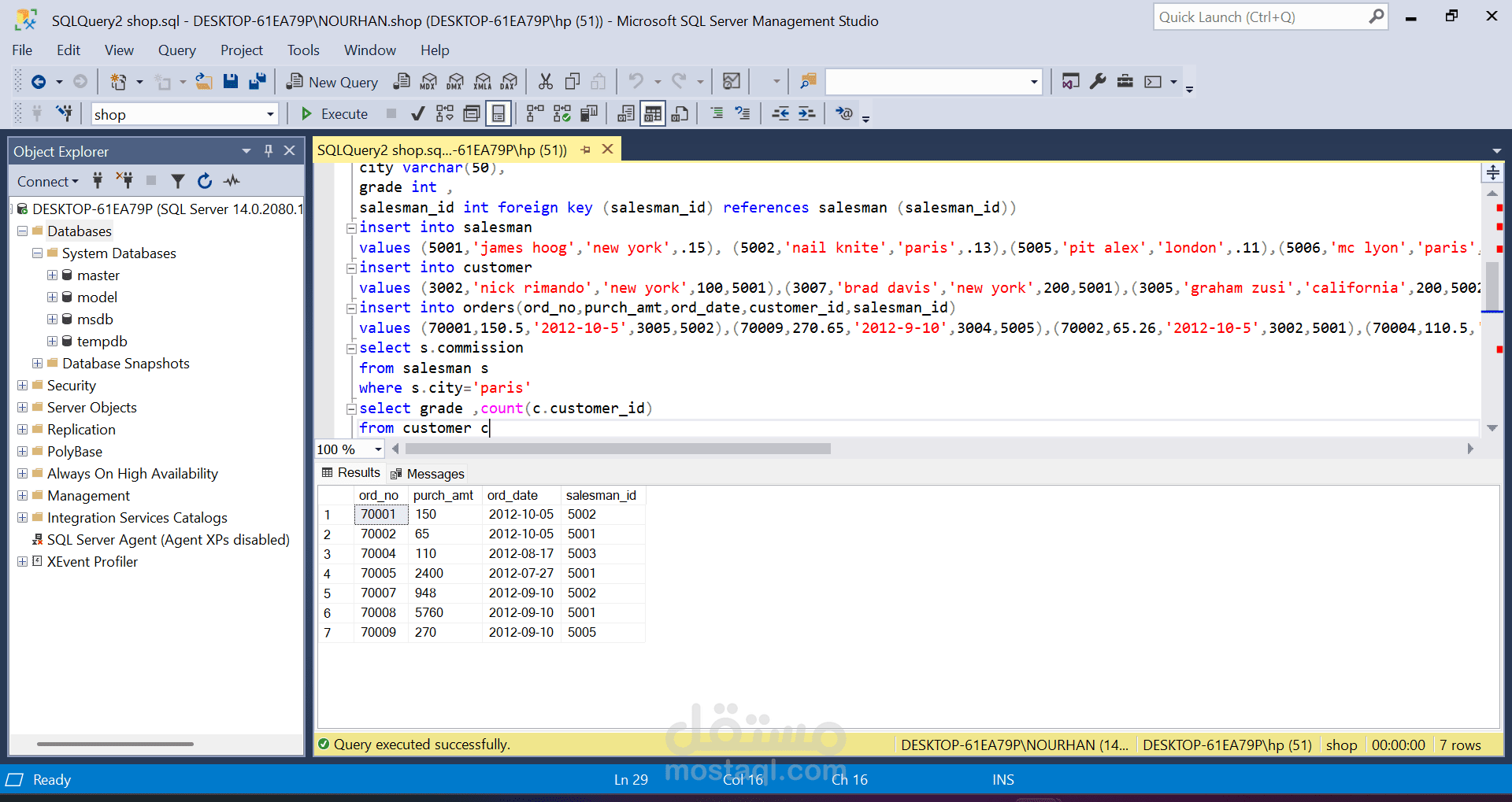This screenshot has width=1512, height=802.
Task: Click the Save All icon
Action: click(258, 82)
